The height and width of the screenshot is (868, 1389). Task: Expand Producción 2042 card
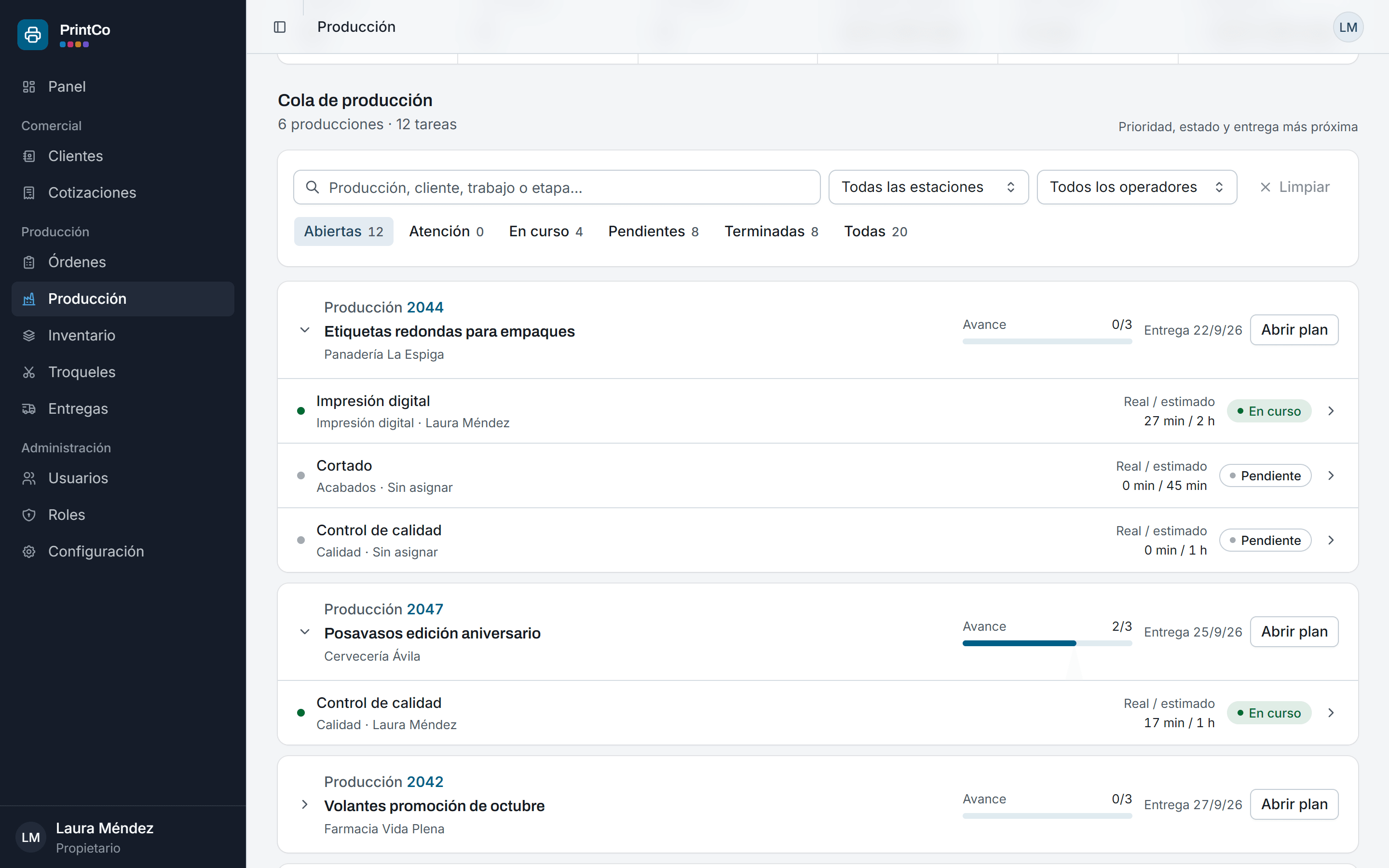(305, 805)
